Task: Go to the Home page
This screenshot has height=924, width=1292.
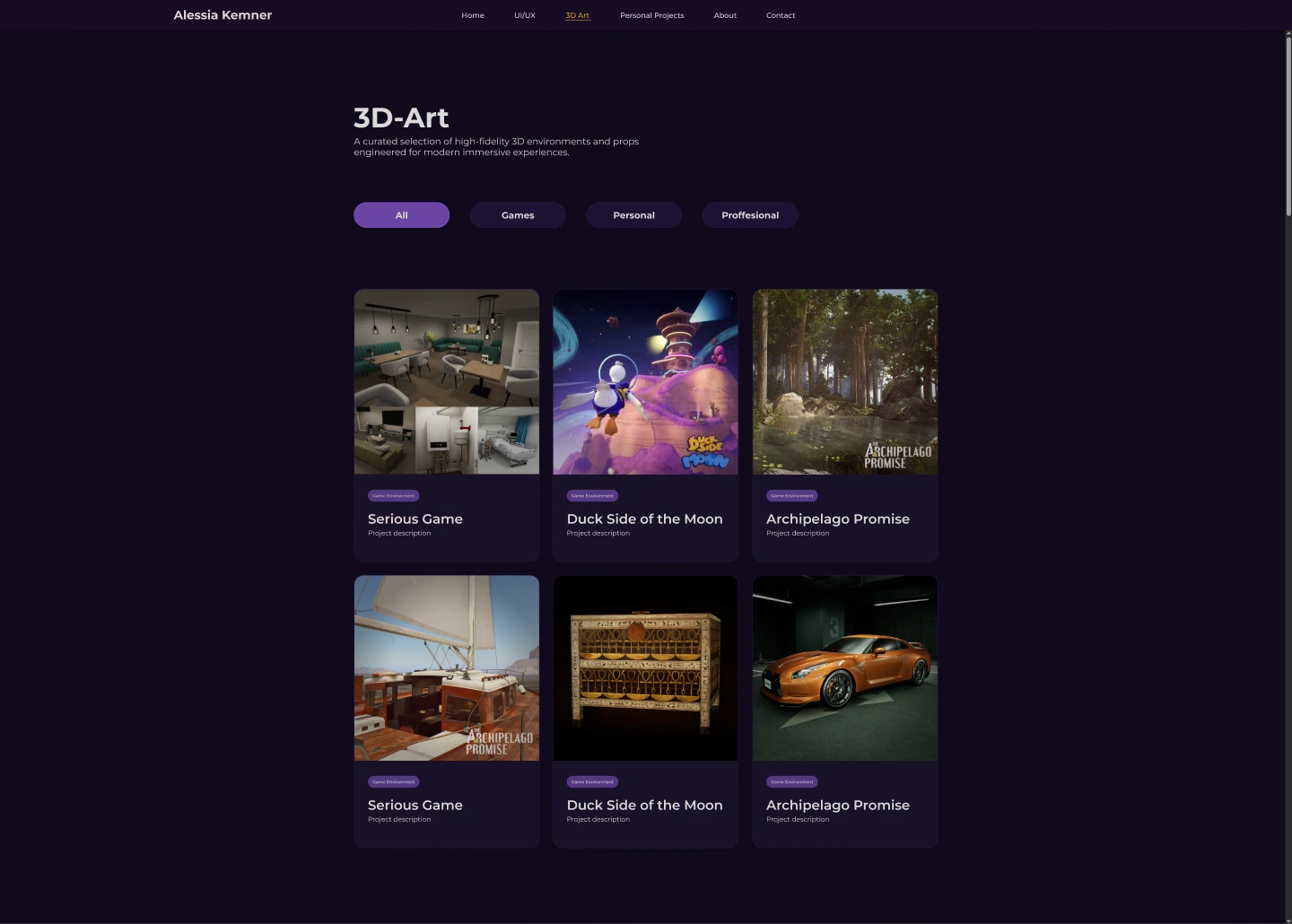Action: coord(473,15)
